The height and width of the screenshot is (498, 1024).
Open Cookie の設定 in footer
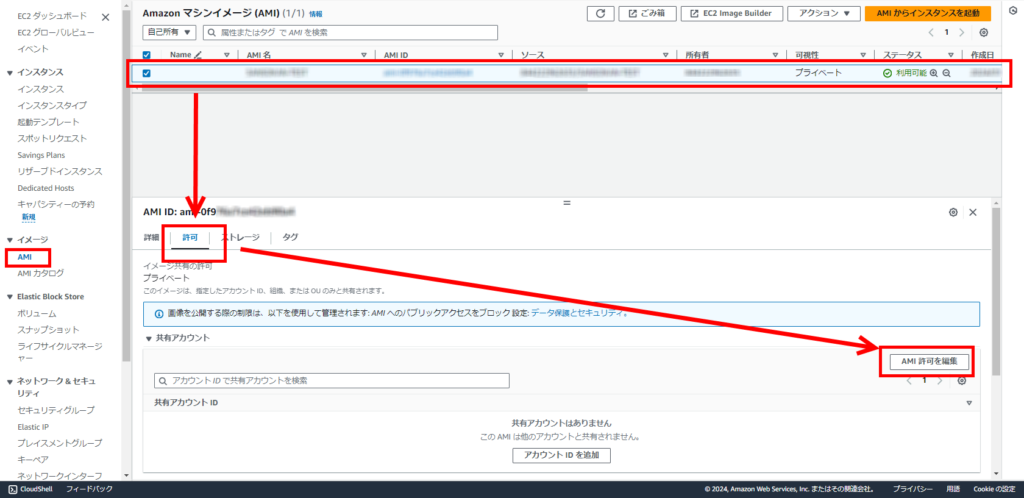tap(995, 489)
